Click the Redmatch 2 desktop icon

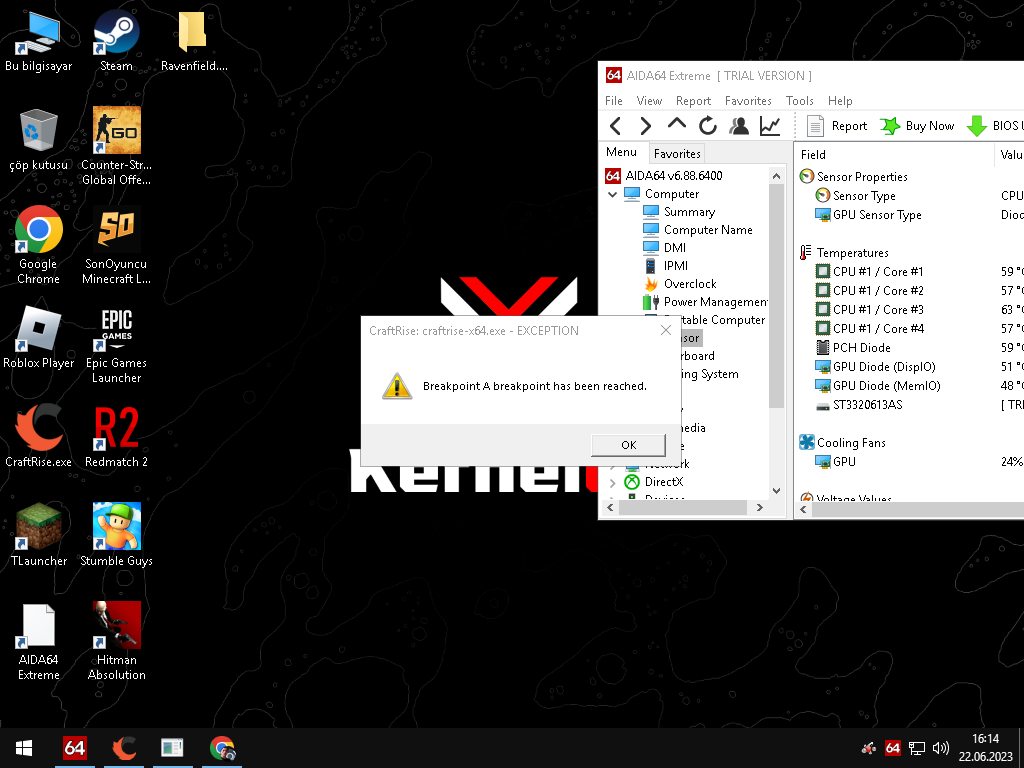click(116, 437)
